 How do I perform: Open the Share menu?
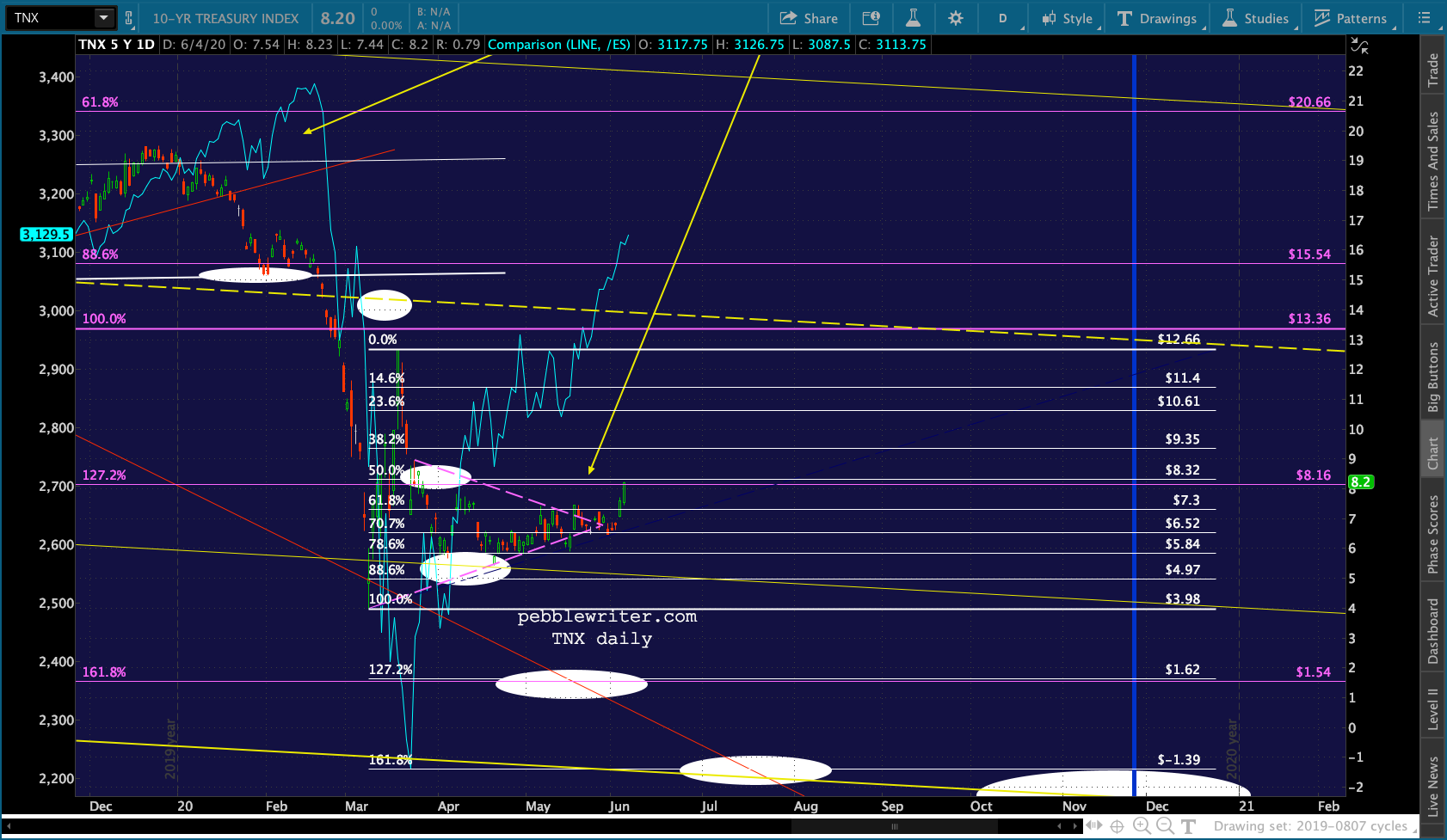coord(808,18)
